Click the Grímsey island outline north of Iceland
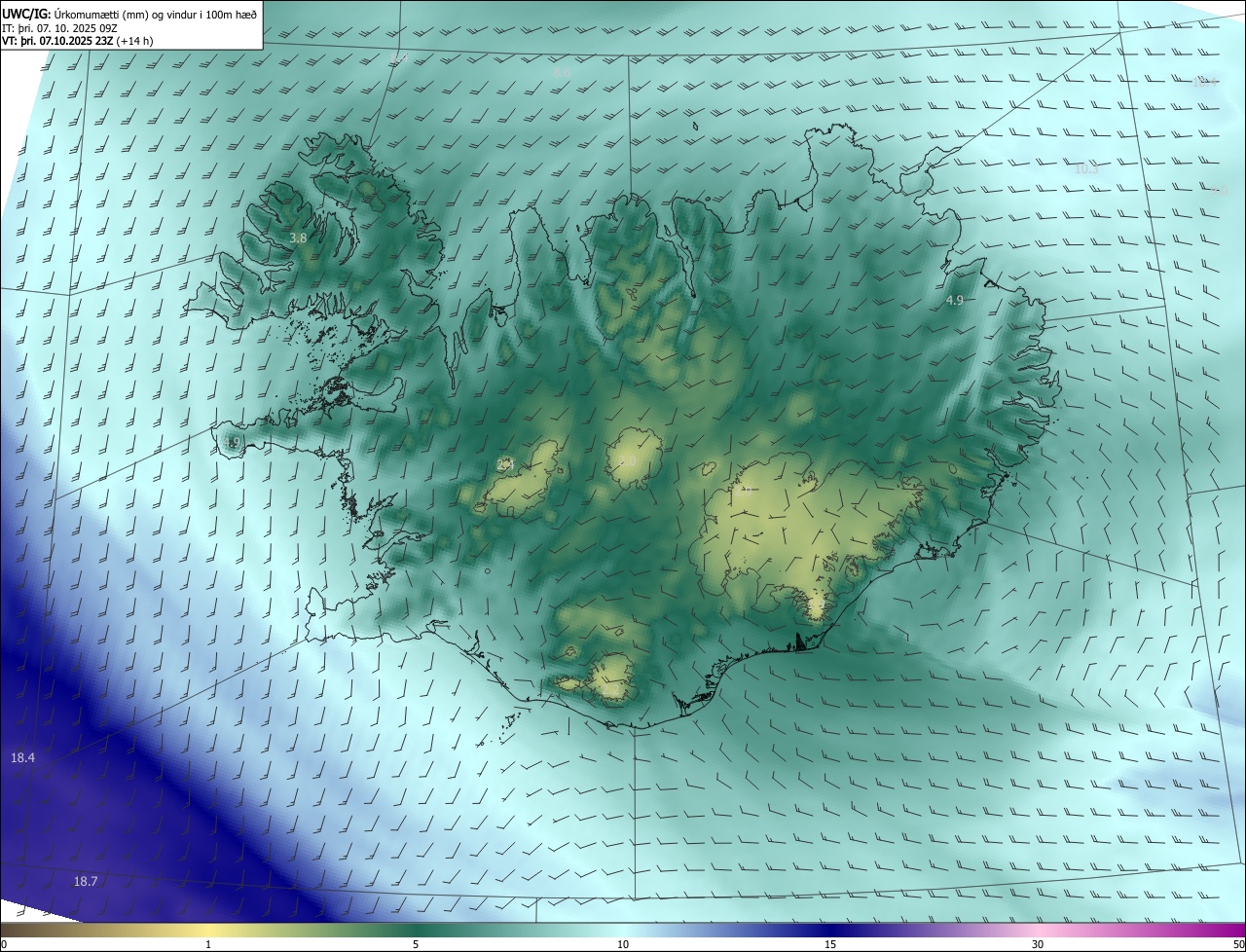 tap(697, 125)
